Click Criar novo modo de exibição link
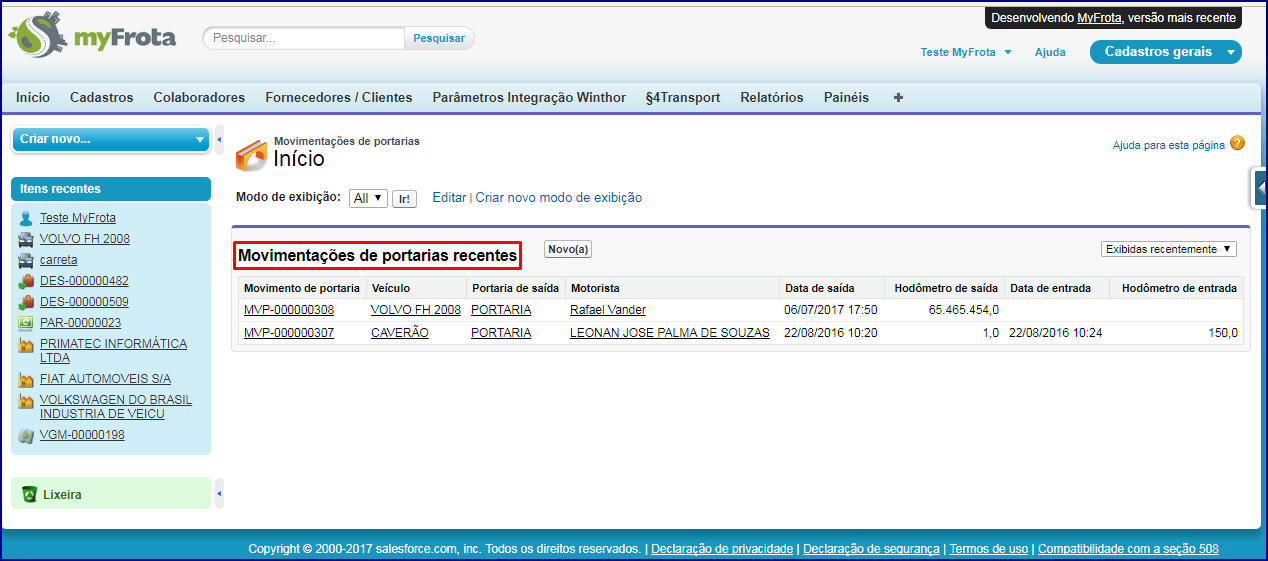 click(x=559, y=198)
